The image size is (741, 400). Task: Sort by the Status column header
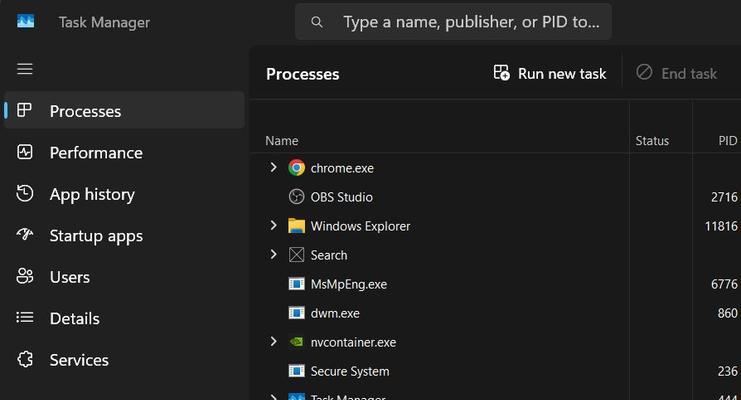click(x=652, y=140)
